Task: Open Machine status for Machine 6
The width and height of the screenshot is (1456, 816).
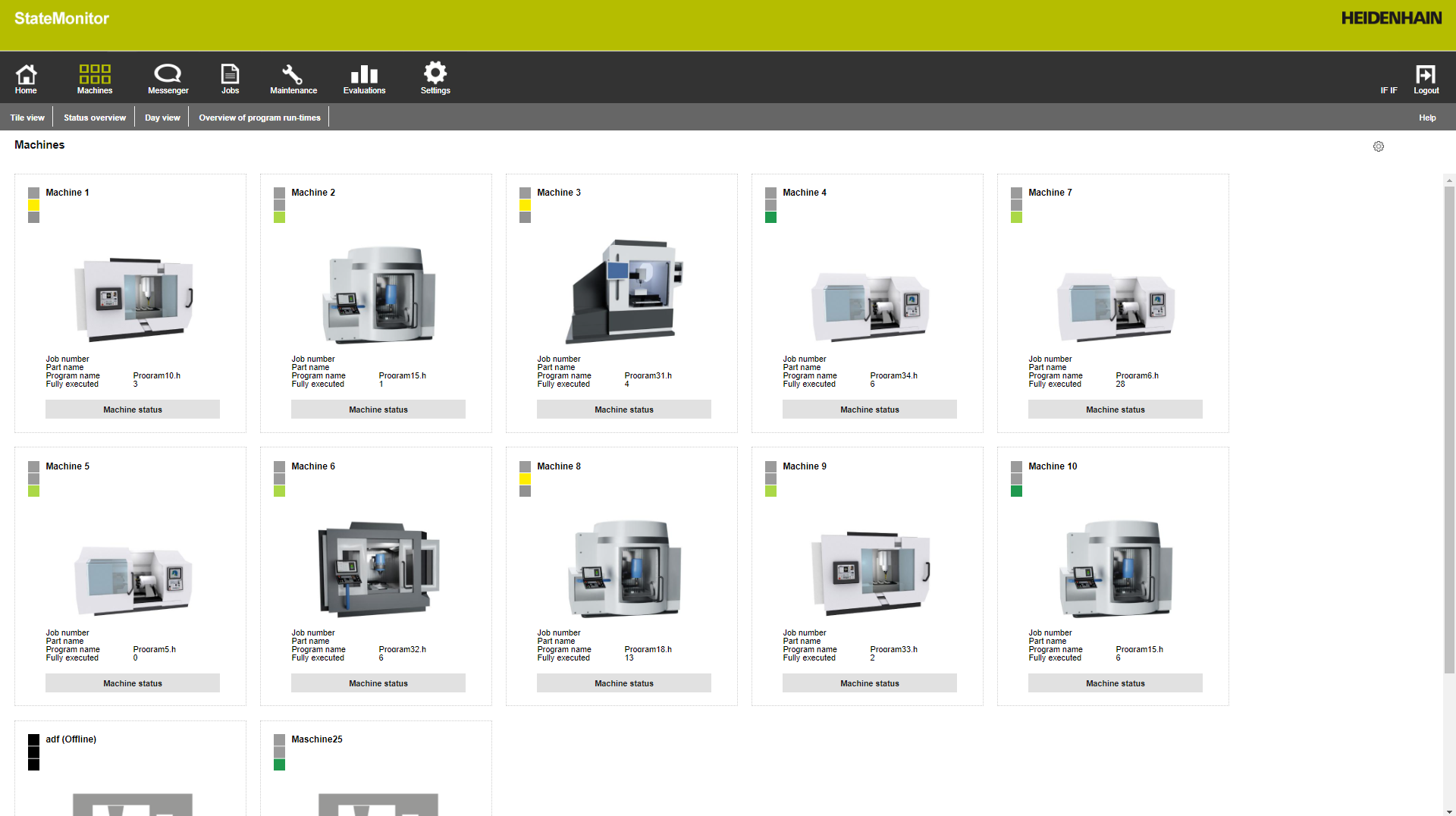Action: pos(378,683)
